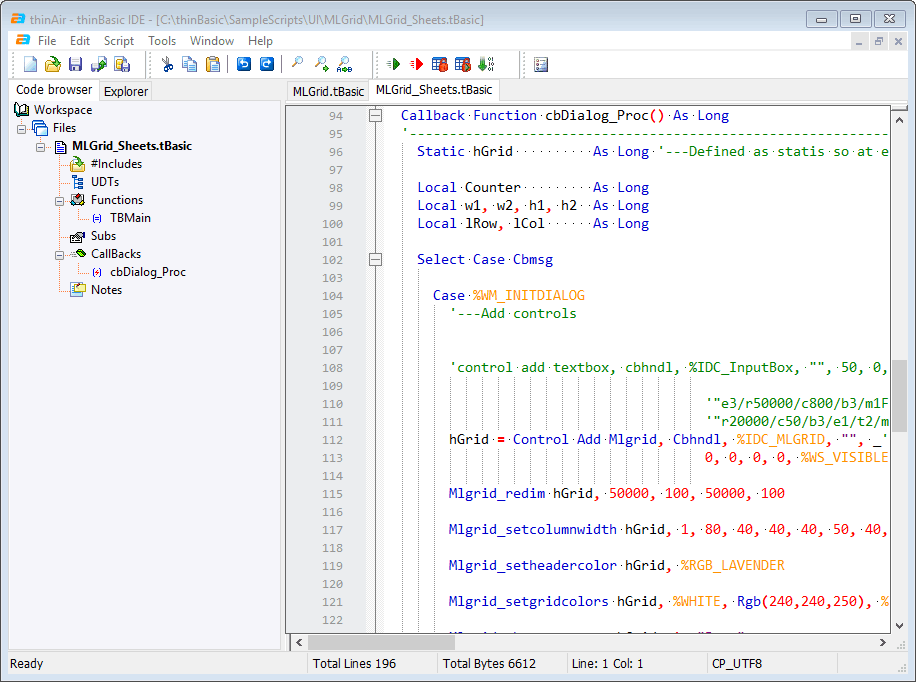Screen dimensions: 916x682
Task: Open the Script menu
Action: pyautogui.click(x=119, y=41)
